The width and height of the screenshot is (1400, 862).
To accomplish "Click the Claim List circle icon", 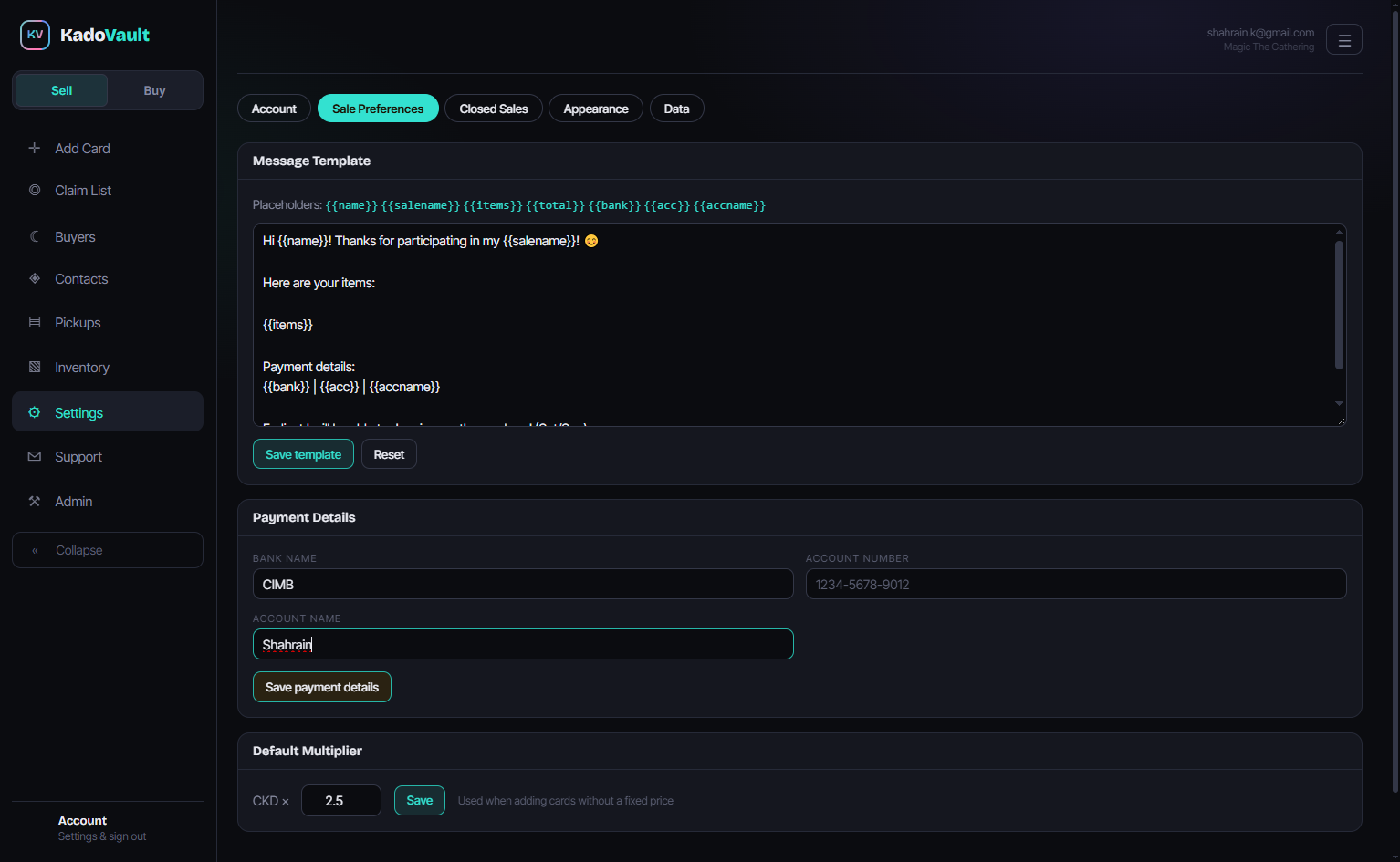I will pos(35,190).
